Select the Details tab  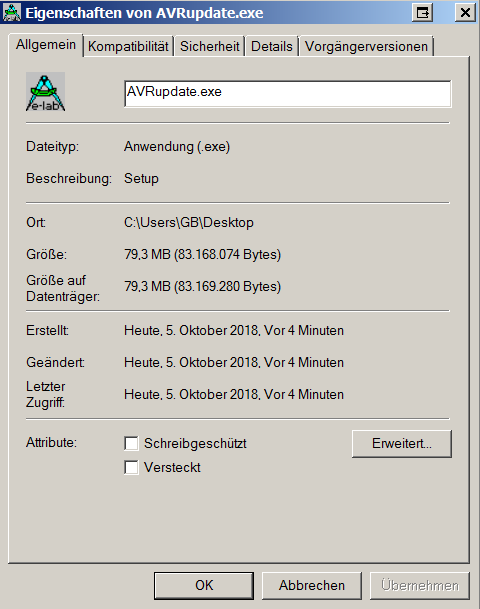[271, 46]
